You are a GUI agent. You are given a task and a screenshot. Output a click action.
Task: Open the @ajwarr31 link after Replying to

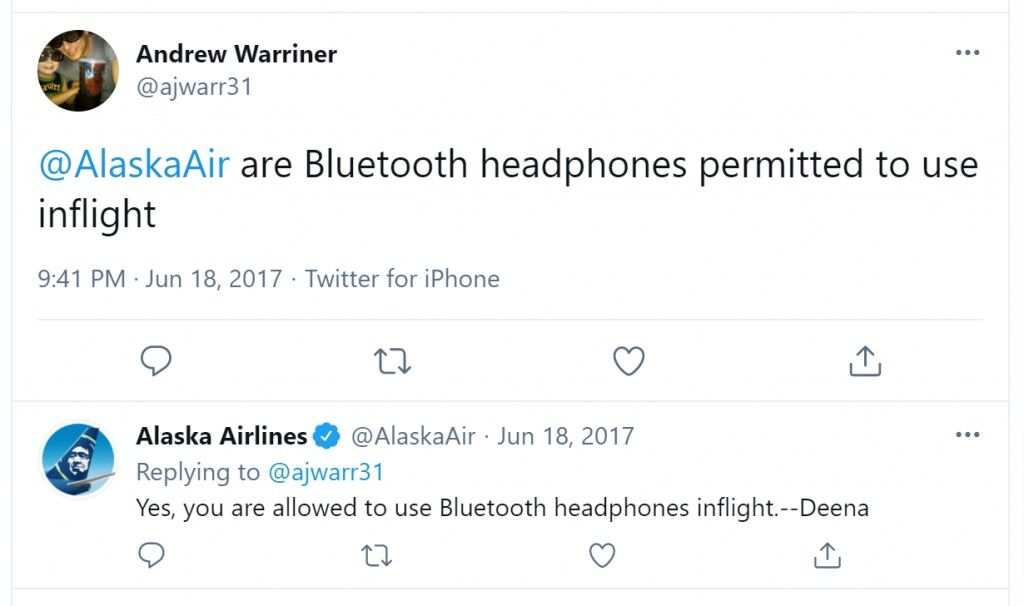click(x=326, y=471)
